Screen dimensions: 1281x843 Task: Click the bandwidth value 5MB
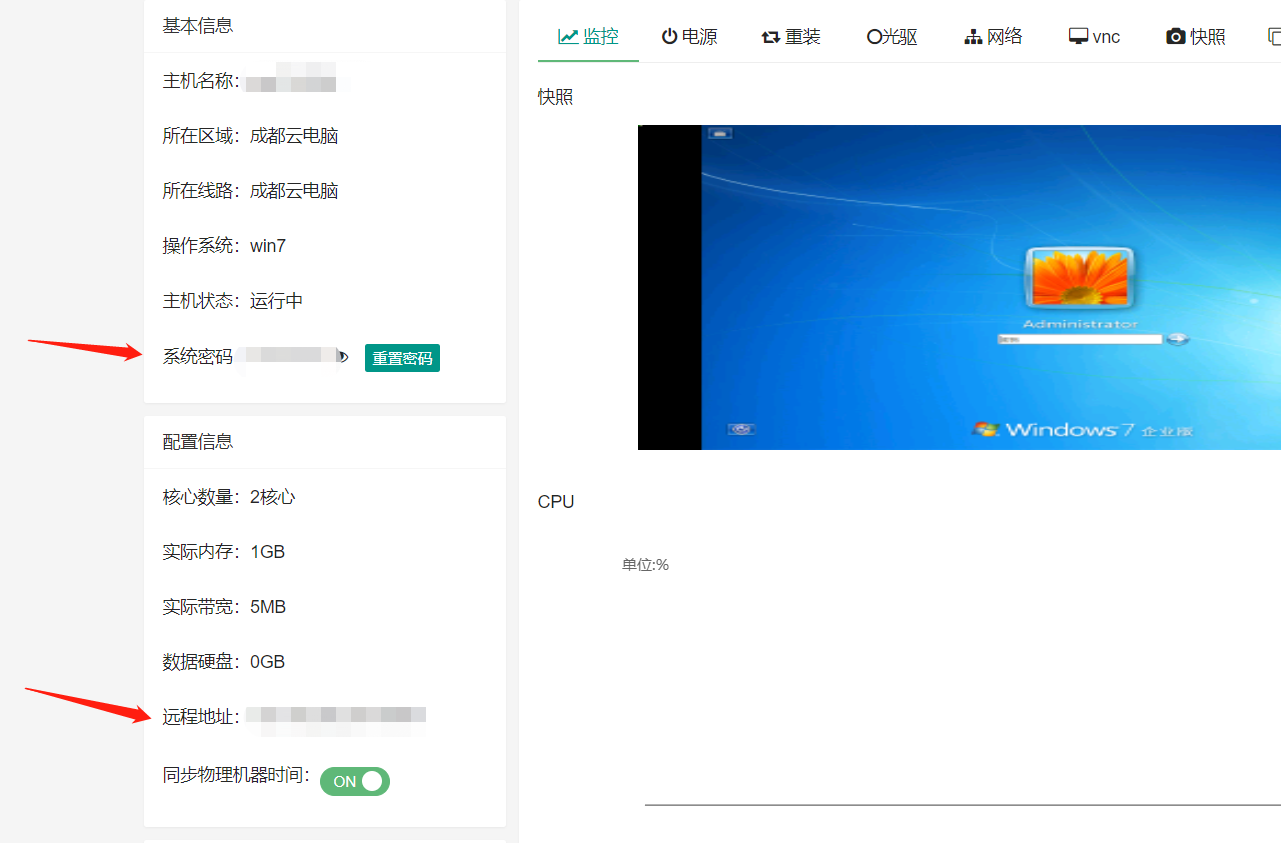(268, 607)
